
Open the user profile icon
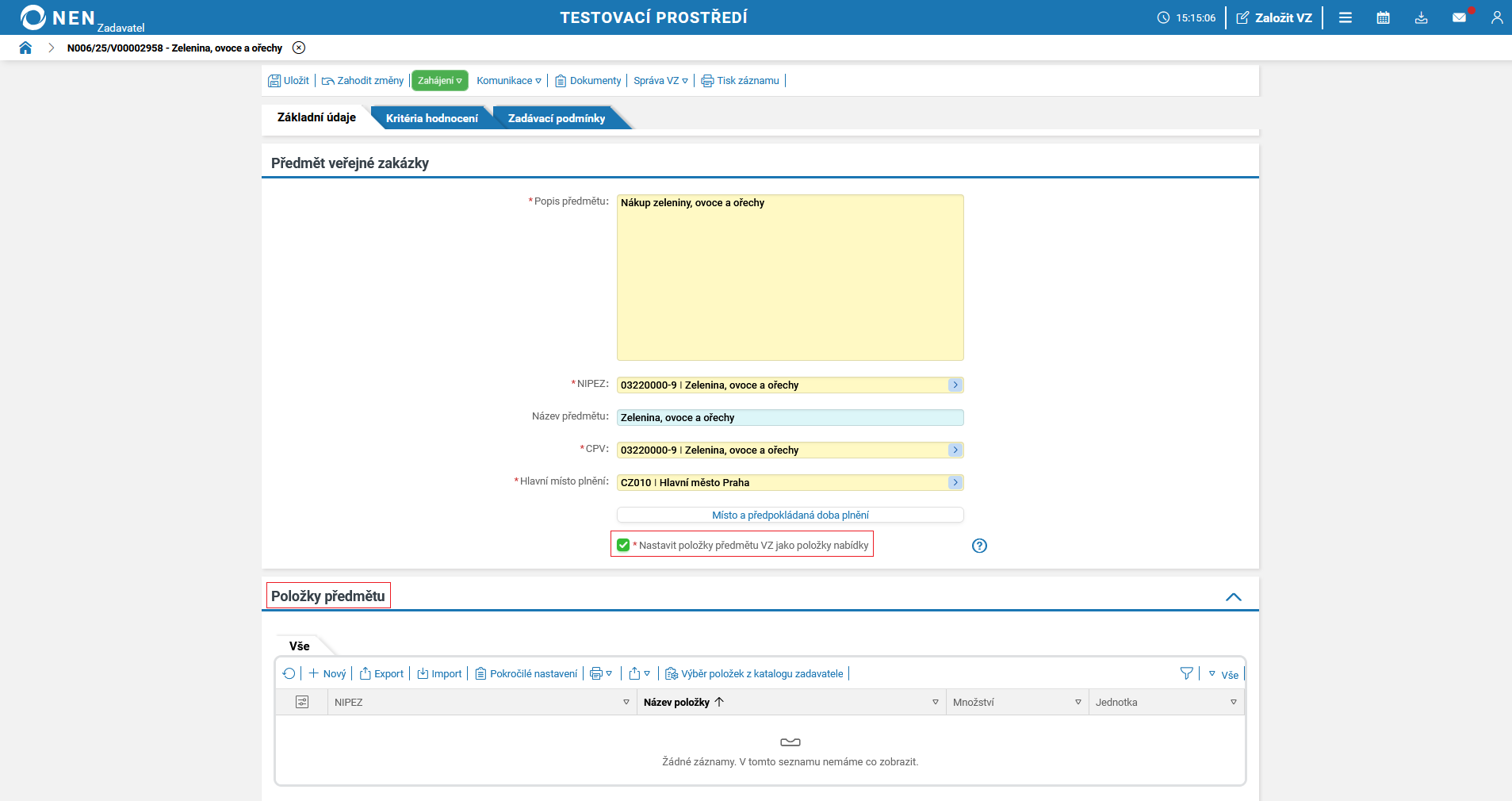(1496, 17)
